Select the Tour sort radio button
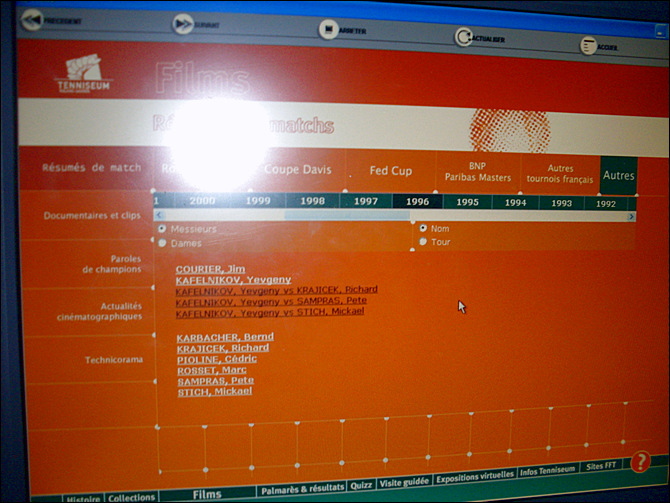Screen dimensions: 670x503 pos(423,241)
